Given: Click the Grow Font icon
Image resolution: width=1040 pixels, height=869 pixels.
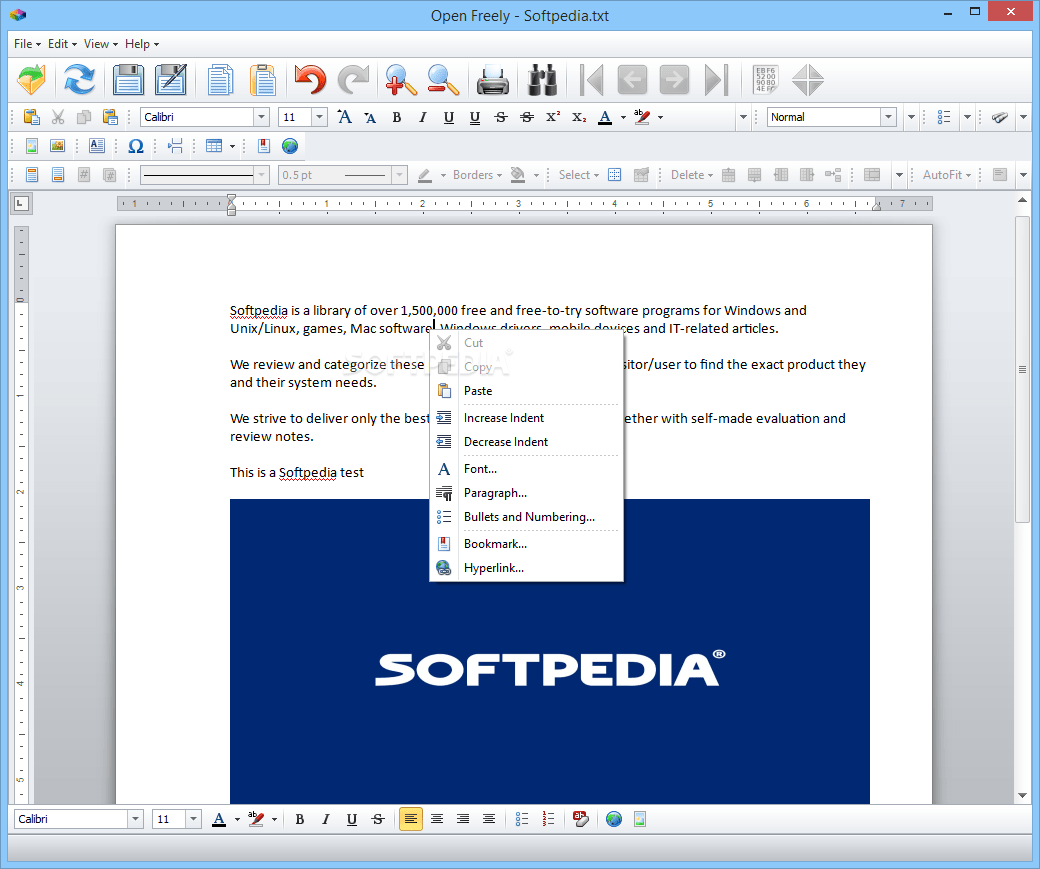Looking at the screenshot, I should pos(344,117).
